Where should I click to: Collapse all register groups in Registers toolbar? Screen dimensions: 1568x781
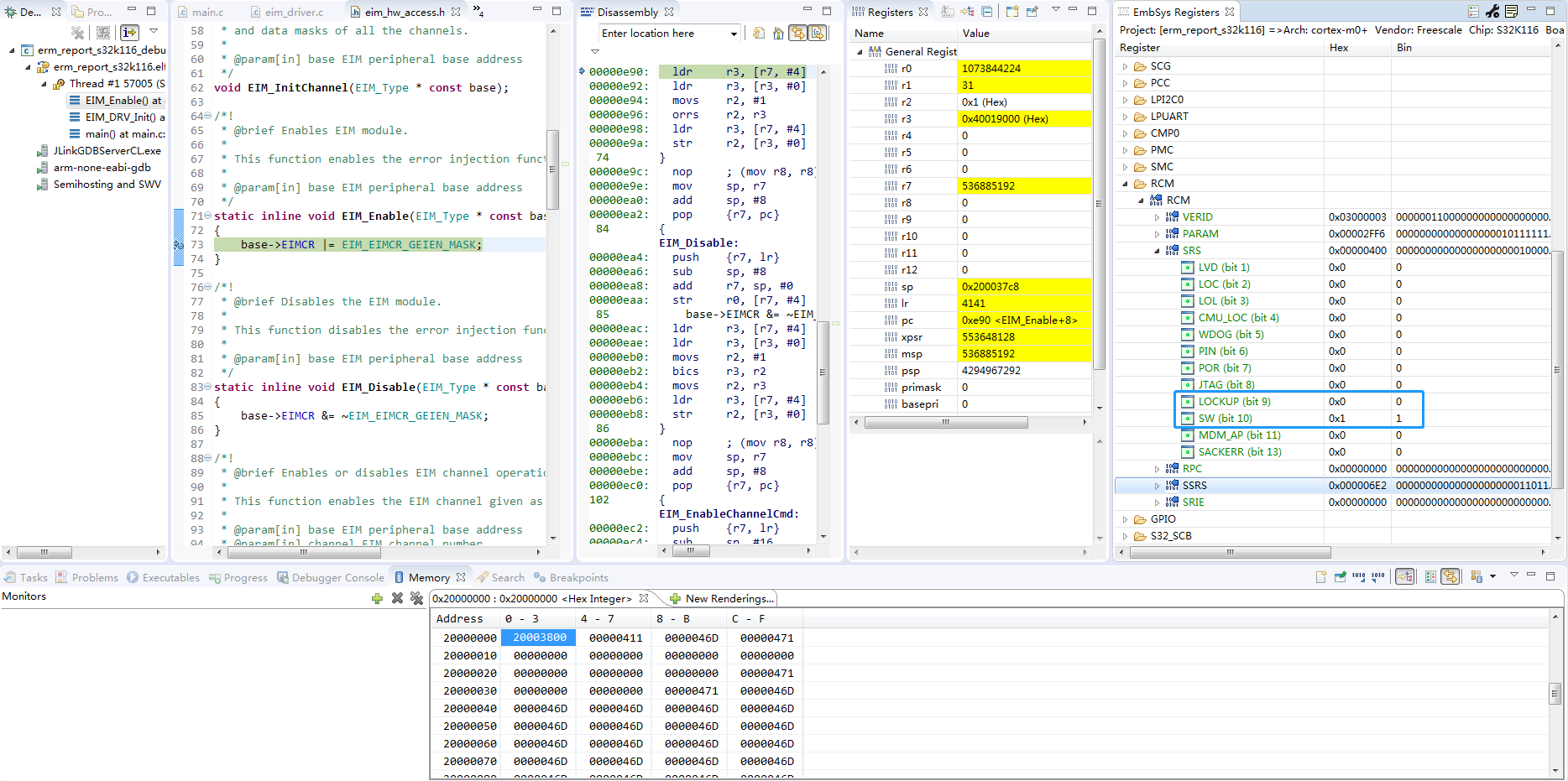click(x=986, y=11)
